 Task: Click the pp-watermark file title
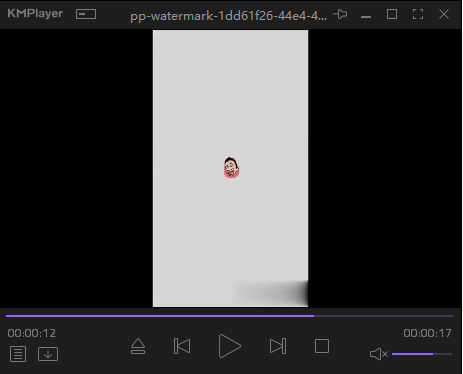coord(228,16)
